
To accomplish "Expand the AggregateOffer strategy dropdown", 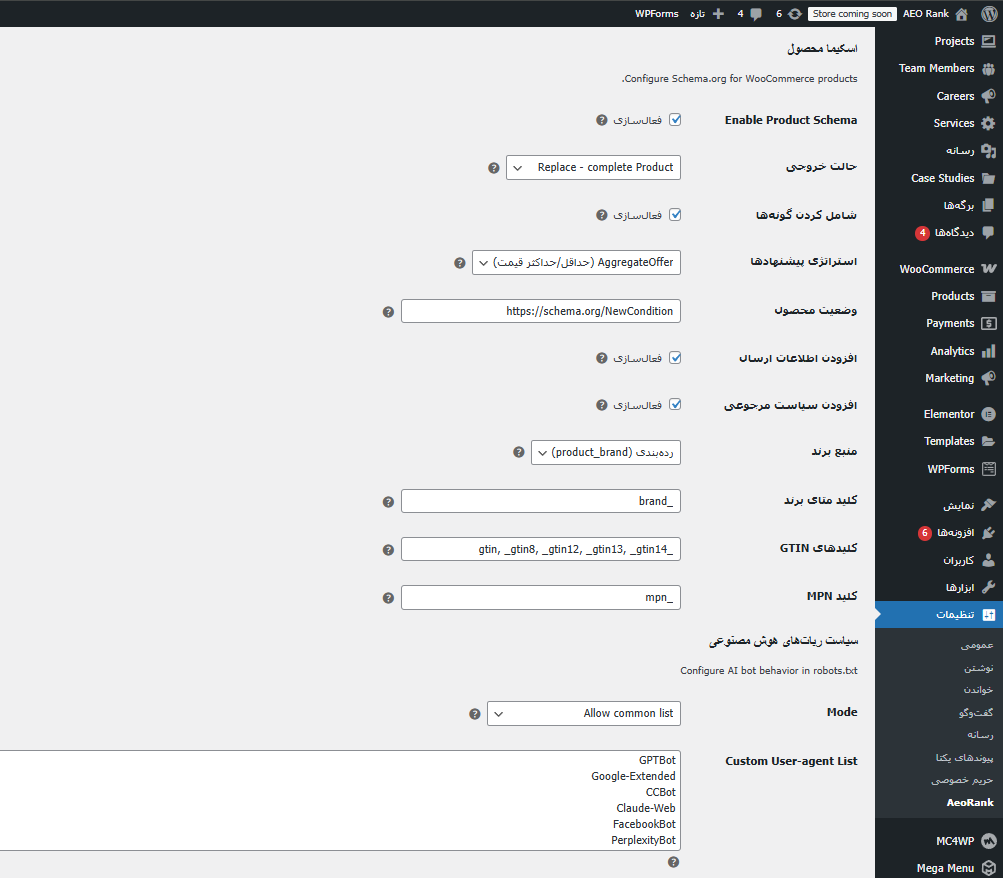I will 576,263.
